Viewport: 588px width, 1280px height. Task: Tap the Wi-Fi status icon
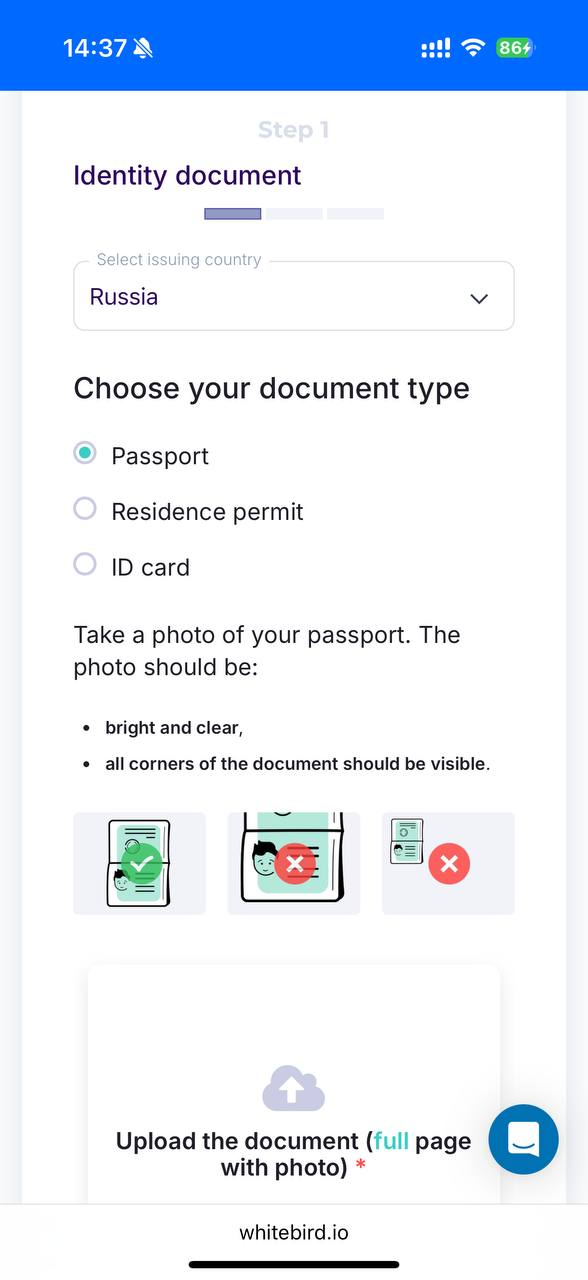click(x=473, y=48)
